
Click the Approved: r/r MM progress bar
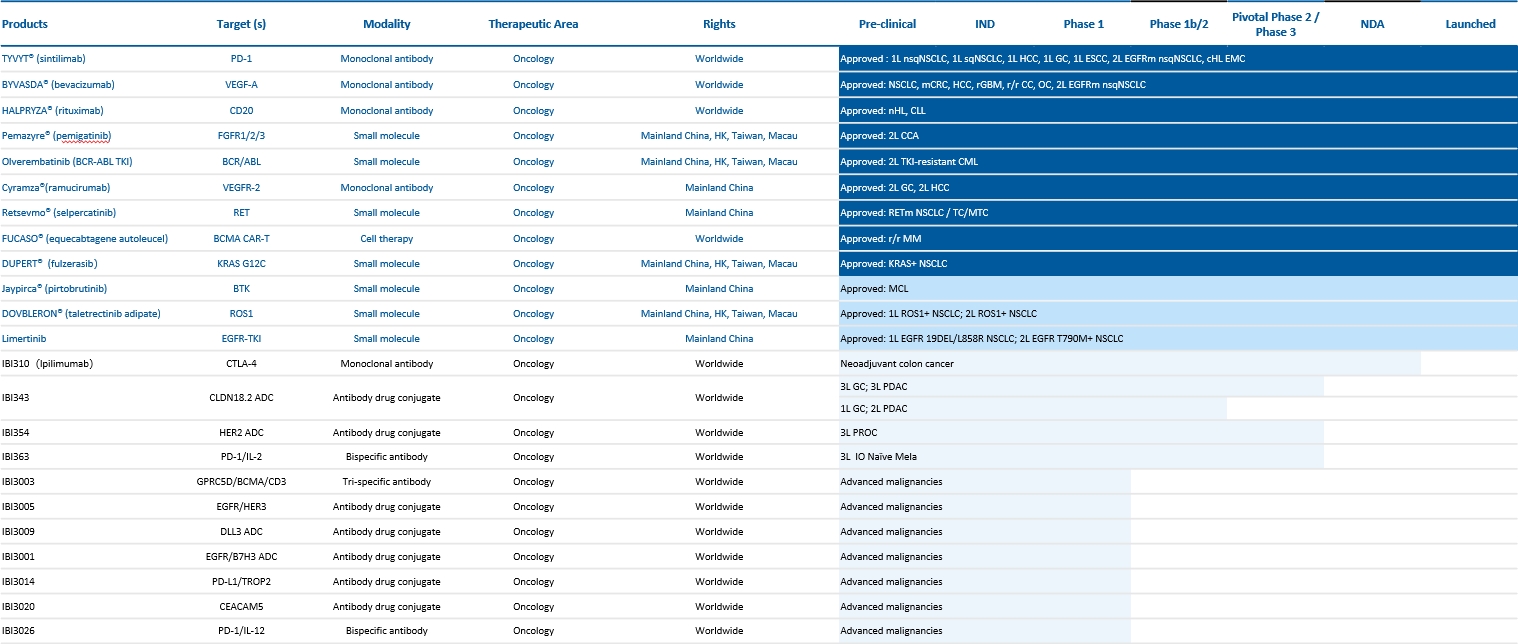click(x=1177, y=239)
